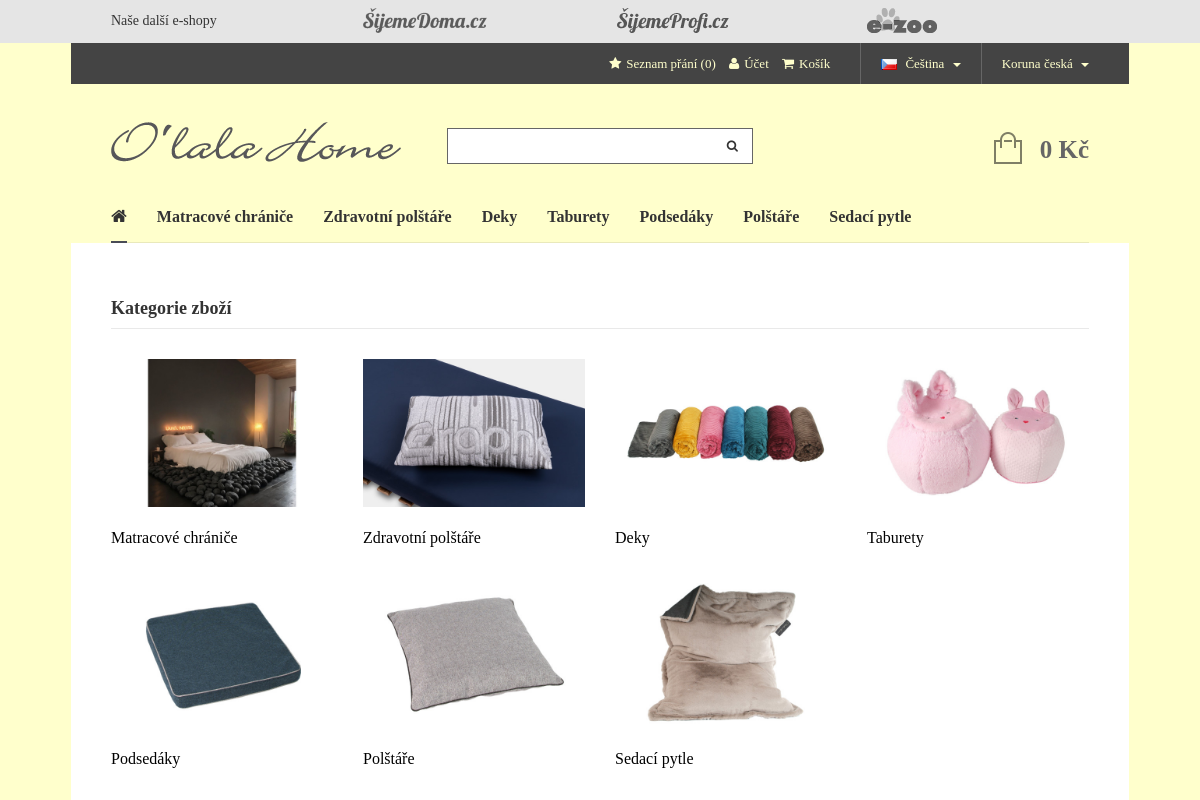The height and width of the screenshot is (800, 1200).
Task: Open the shopping bag cart icon
Action: pyautogui.click(x=1008, y=148)
